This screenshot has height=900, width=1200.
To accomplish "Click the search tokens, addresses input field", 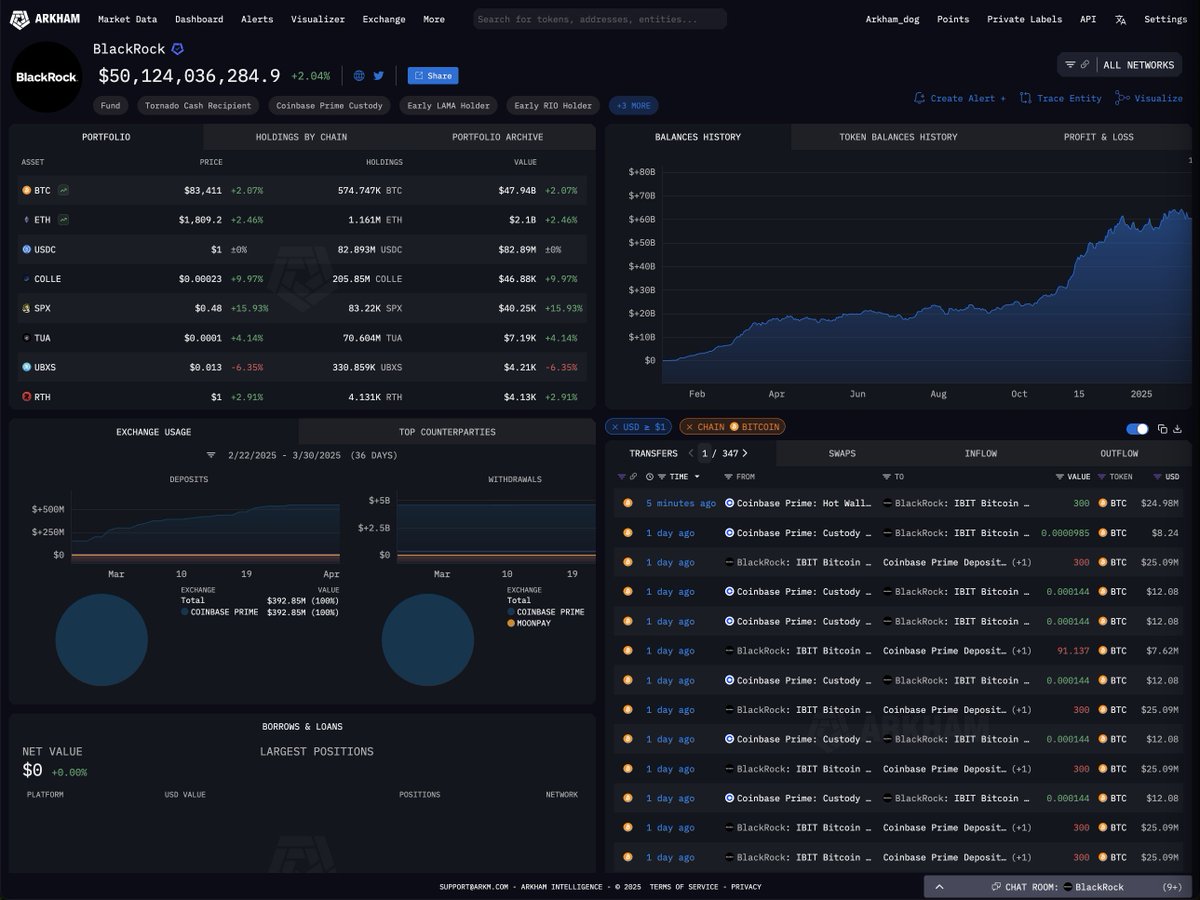I will [600, 19].
